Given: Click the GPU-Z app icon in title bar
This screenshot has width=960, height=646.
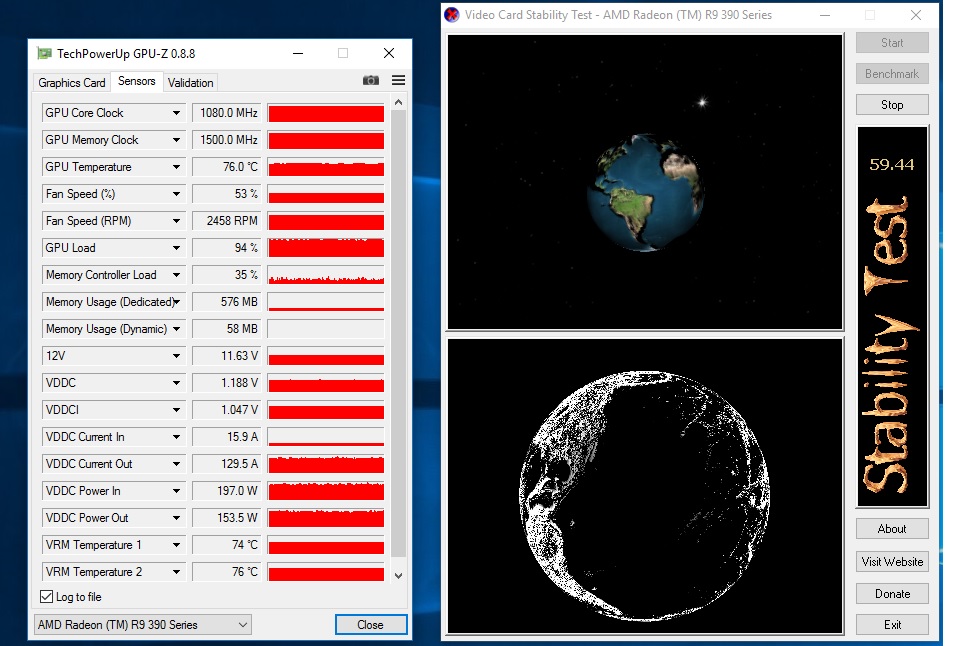Looking at the screenshot, I should click(44, 53).
